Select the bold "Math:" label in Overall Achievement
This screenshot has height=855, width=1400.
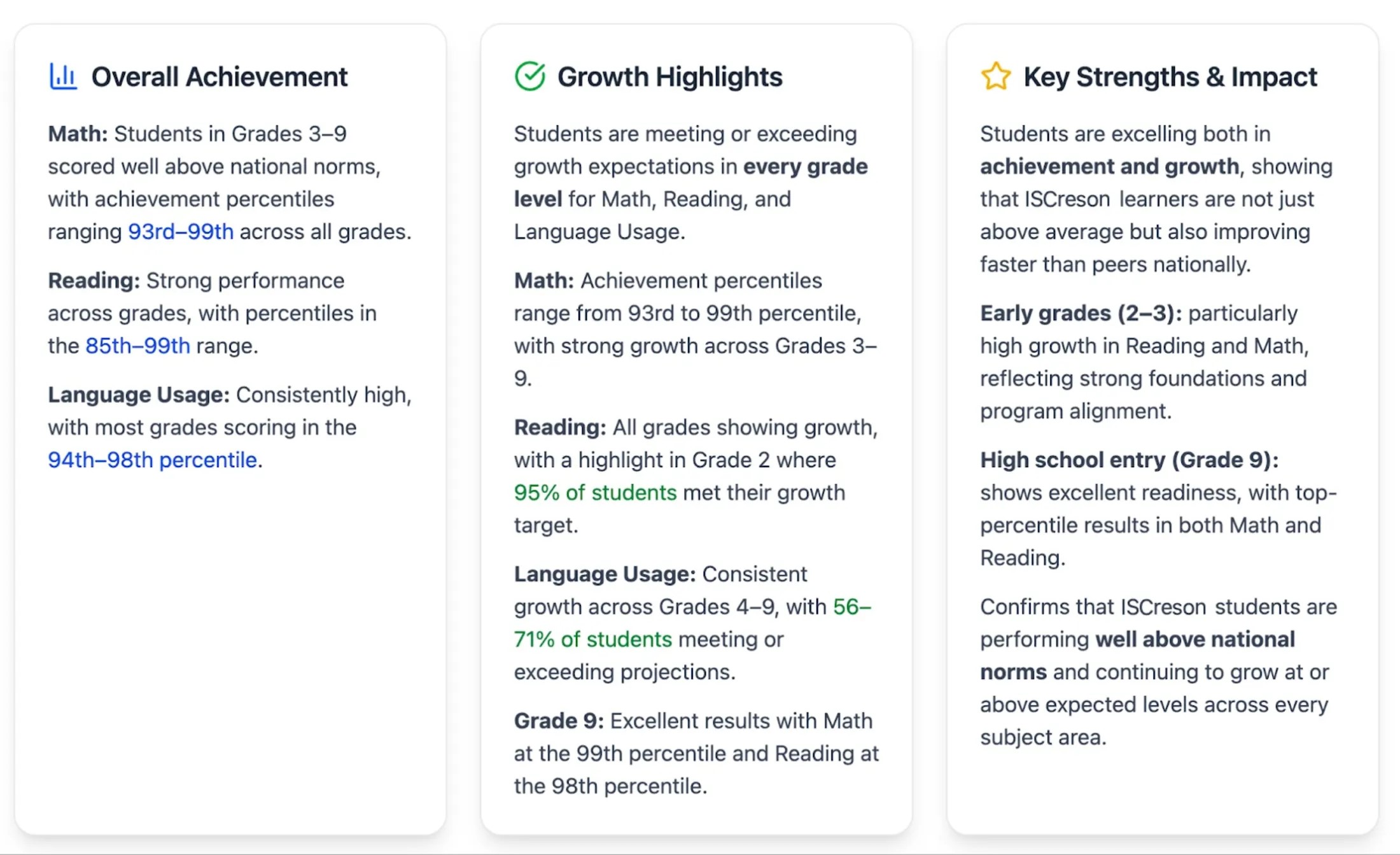point(78,134)
